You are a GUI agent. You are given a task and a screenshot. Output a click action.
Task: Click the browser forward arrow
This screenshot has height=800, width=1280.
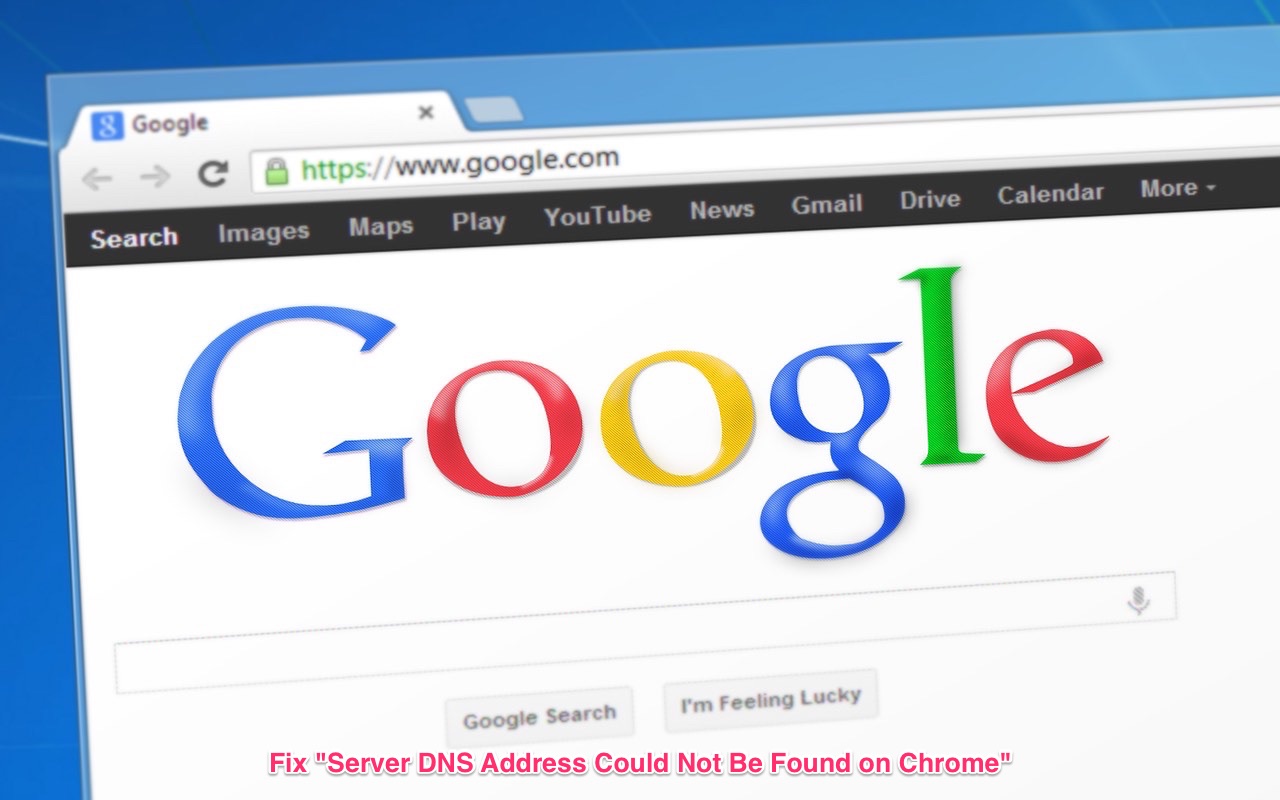click(x=155, y=177)
